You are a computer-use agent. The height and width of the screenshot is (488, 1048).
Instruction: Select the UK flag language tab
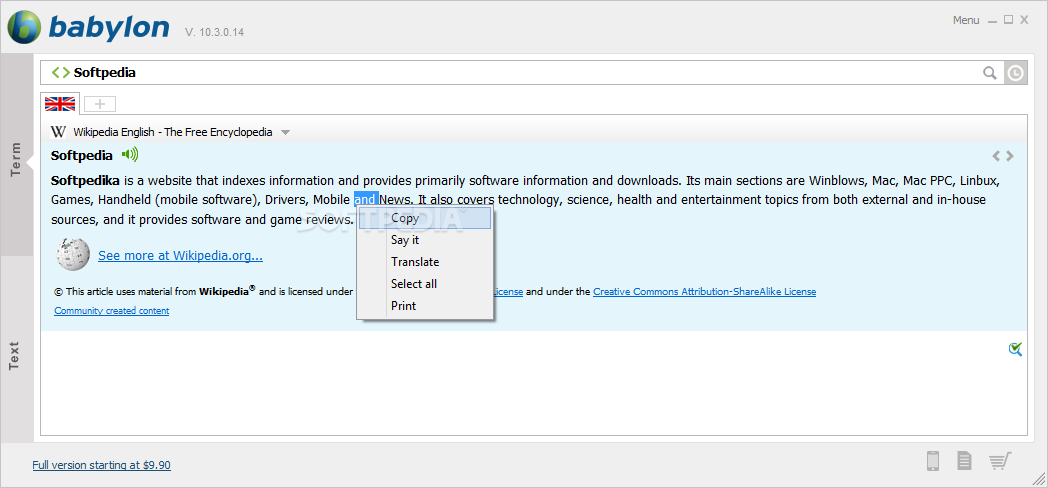click(x=59, y=104)
